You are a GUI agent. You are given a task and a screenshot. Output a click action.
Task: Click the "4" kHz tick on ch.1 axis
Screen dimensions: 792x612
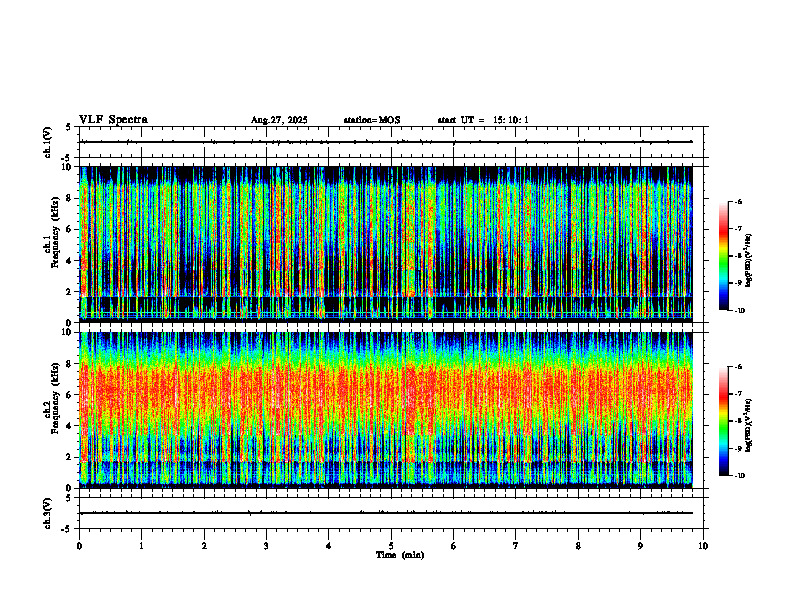[69, 261]
